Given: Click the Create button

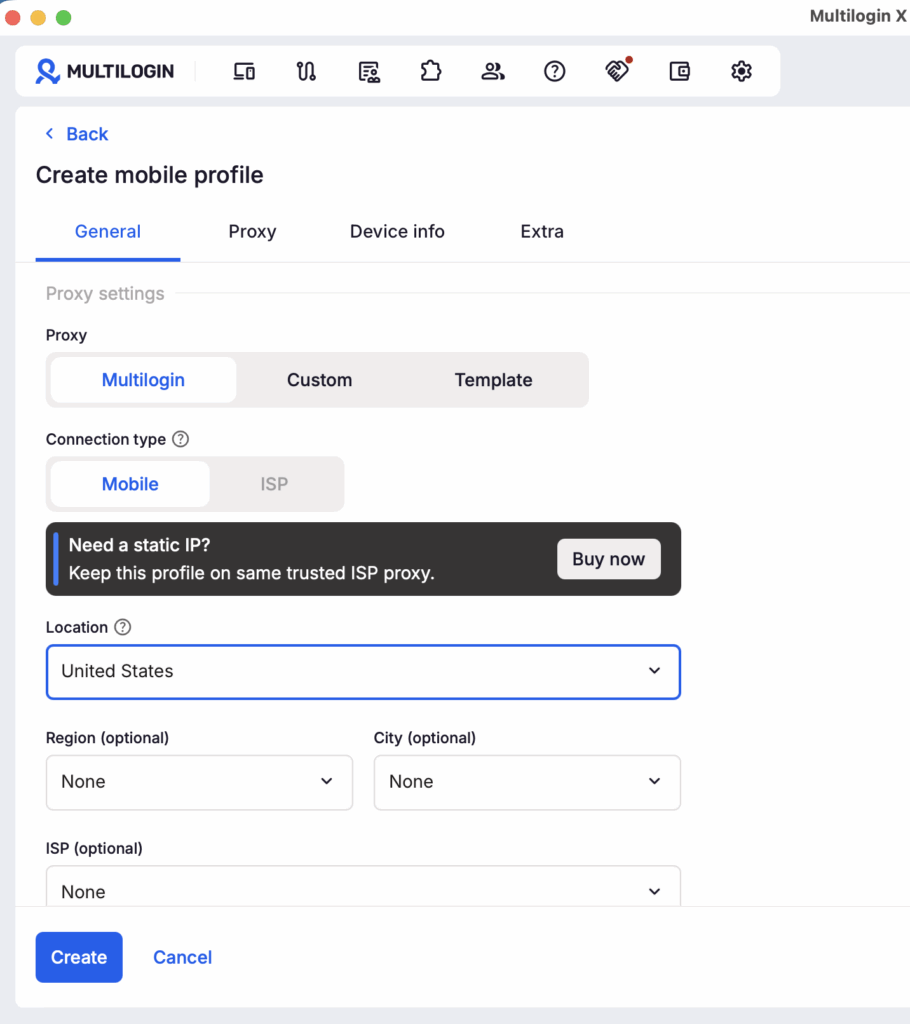Looking at the screenshot, I should click(79, 957).
